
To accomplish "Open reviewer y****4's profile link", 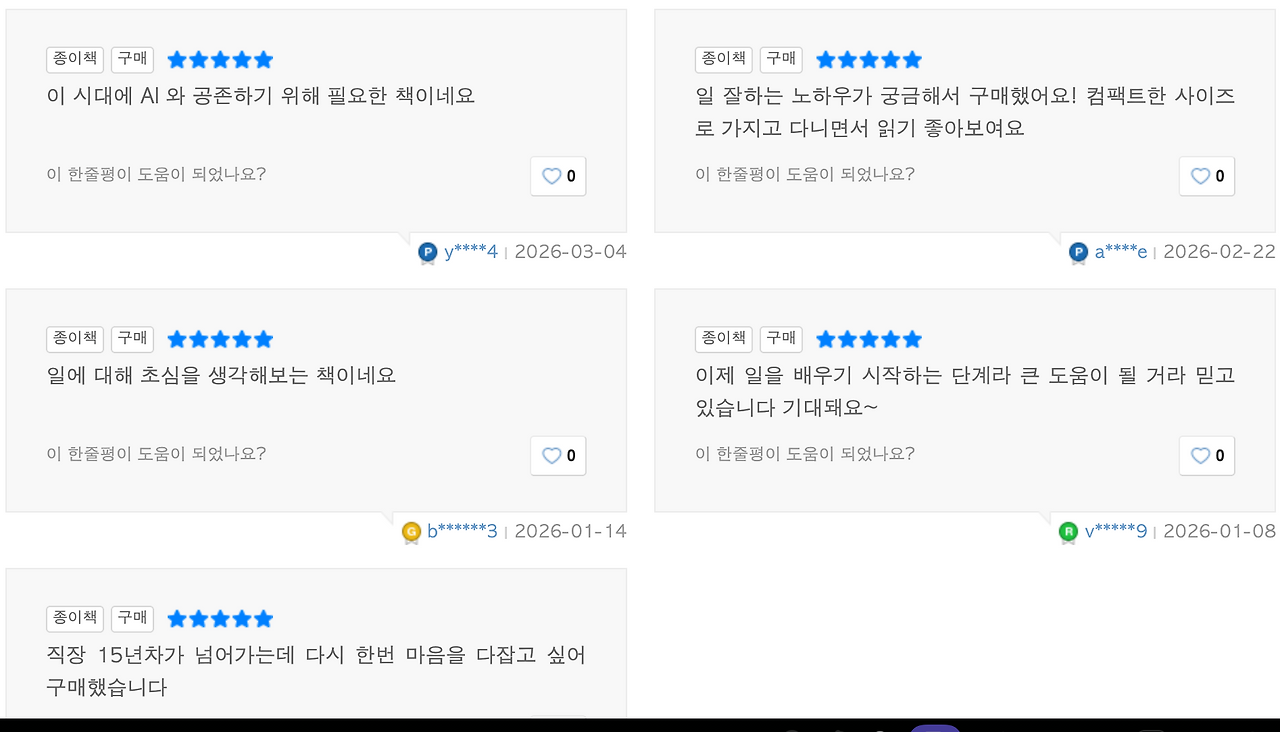I will pyautogui.click(x=470, y=251).
